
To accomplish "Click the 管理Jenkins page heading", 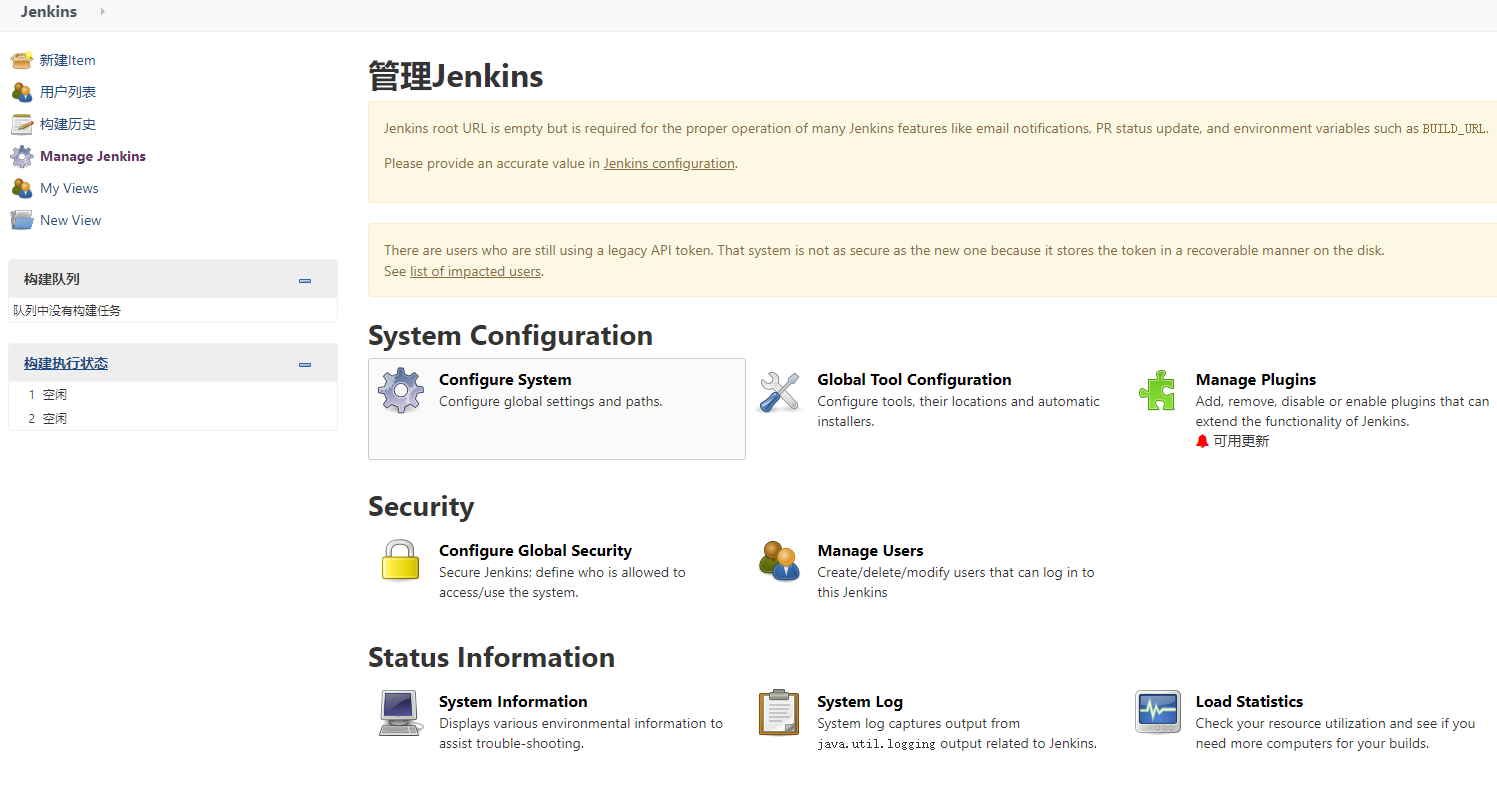I will click(456, 76).
